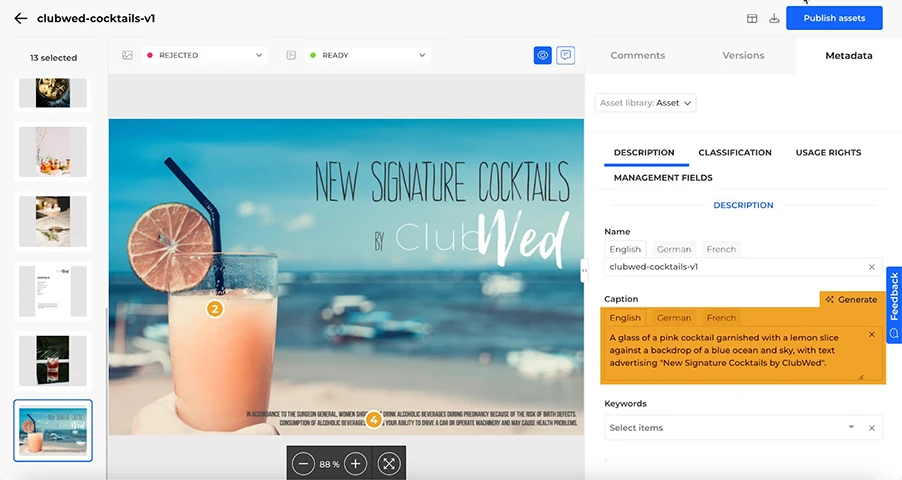Select German language for Name field

click(x=674, y=249)
